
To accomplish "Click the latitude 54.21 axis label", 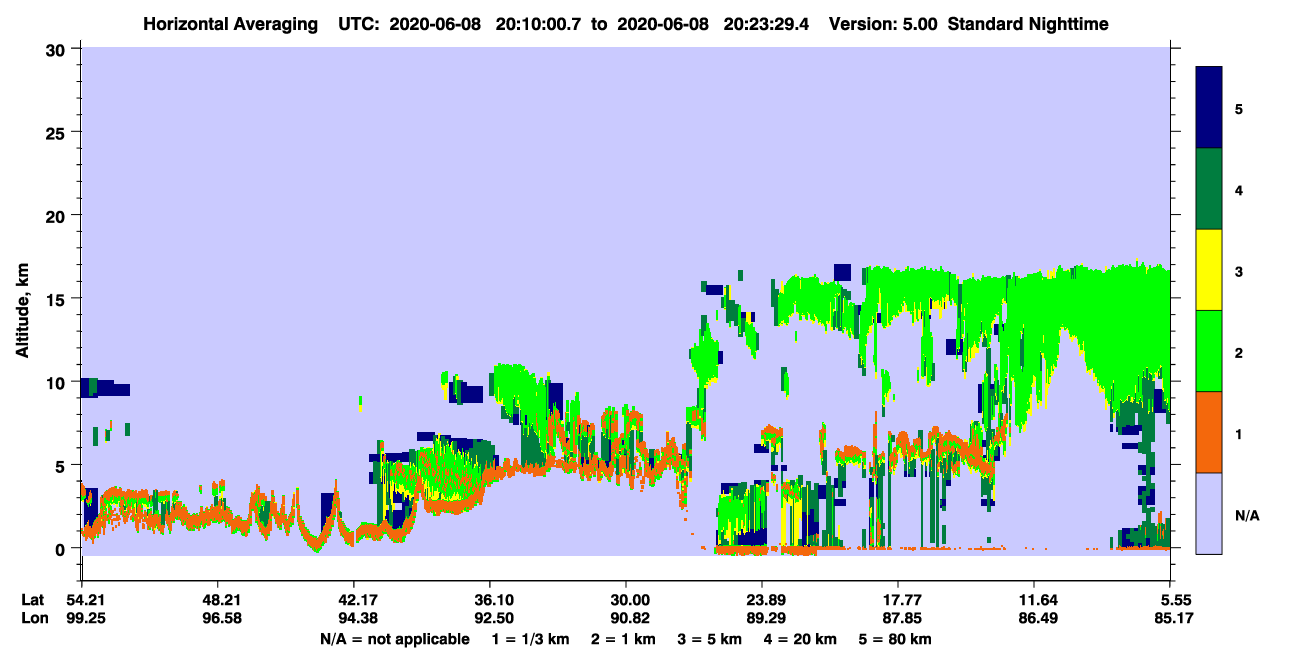I will pos(82,600).
